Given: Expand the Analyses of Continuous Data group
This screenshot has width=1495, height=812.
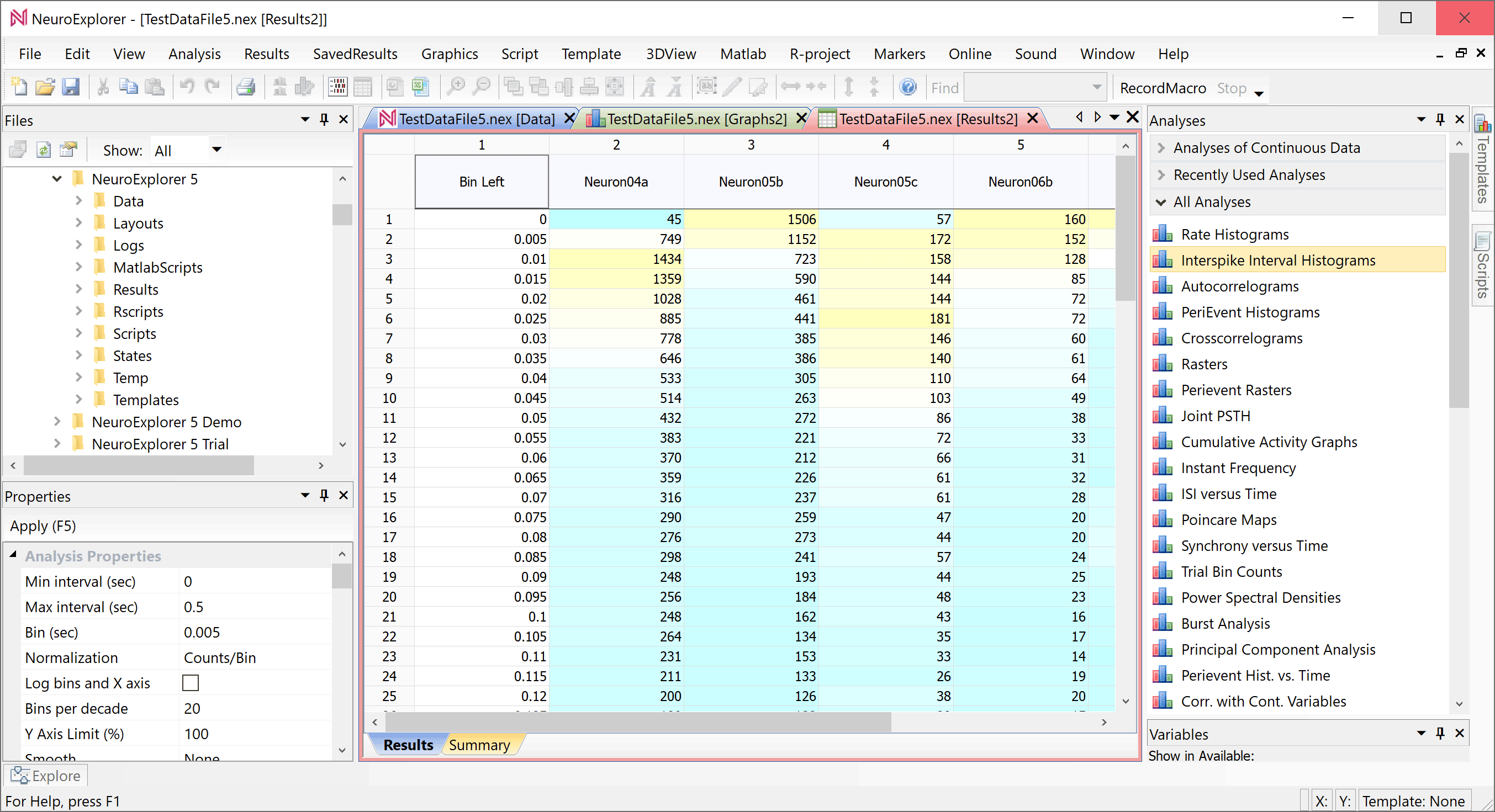Looking at the screenshot, I should tap(1161, 148).
